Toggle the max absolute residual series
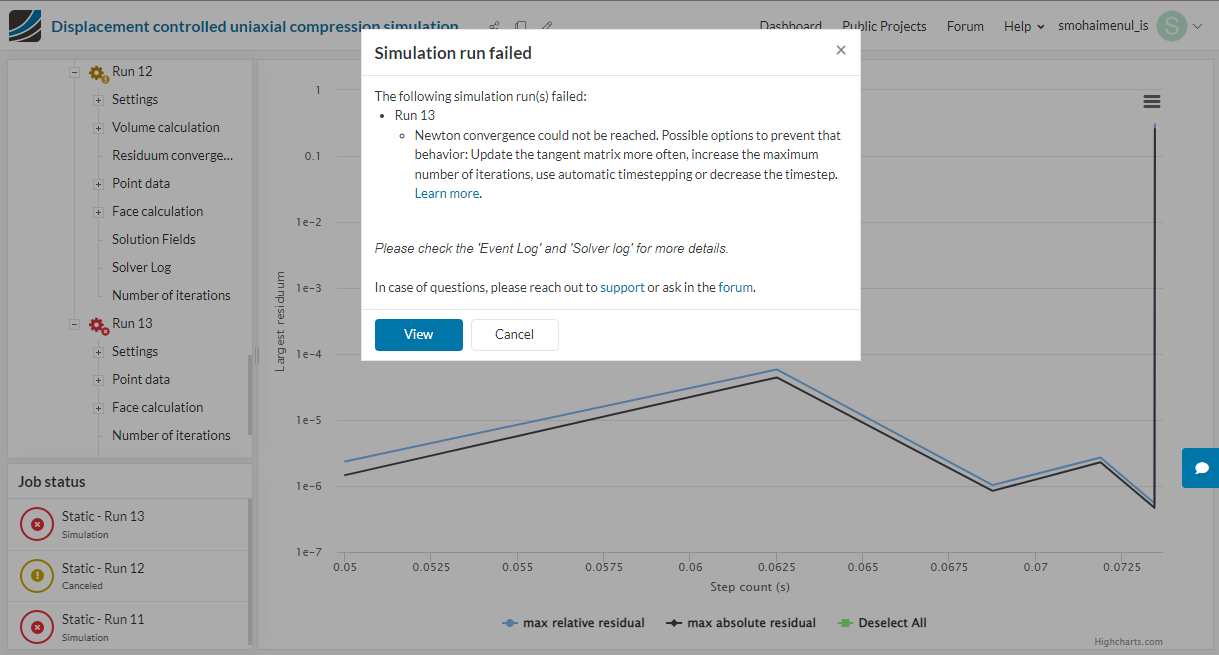Screen dimensions: 1219x655 click(742, 623)
